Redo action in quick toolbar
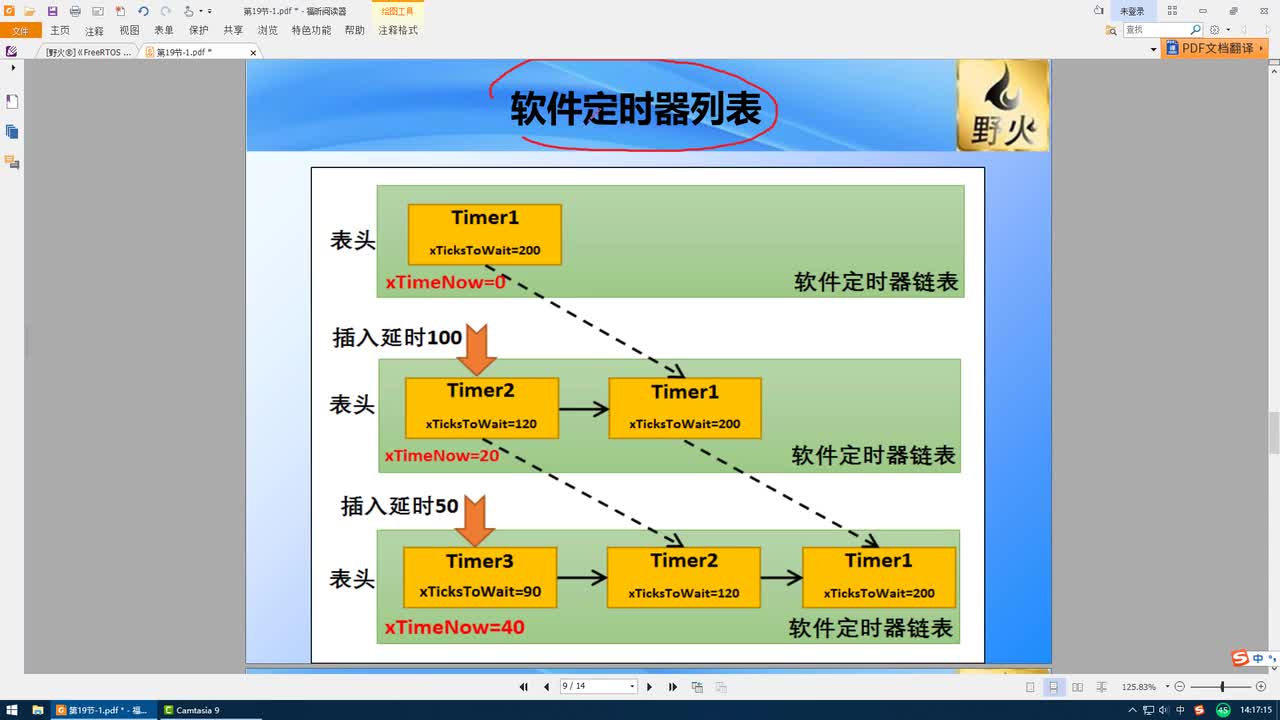The width and height of the screenshot is (1280, 720). pyautogui.click(x=166, y=11)
